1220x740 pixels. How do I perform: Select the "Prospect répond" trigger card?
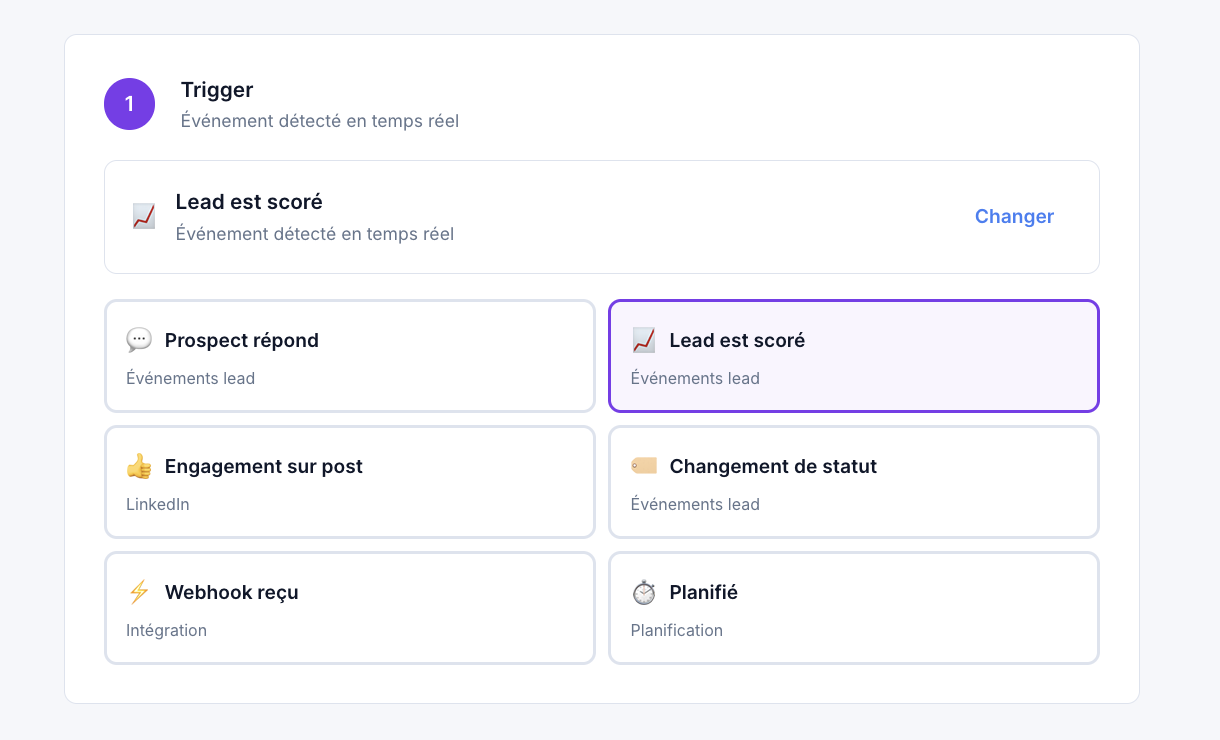tap(350, 356)
